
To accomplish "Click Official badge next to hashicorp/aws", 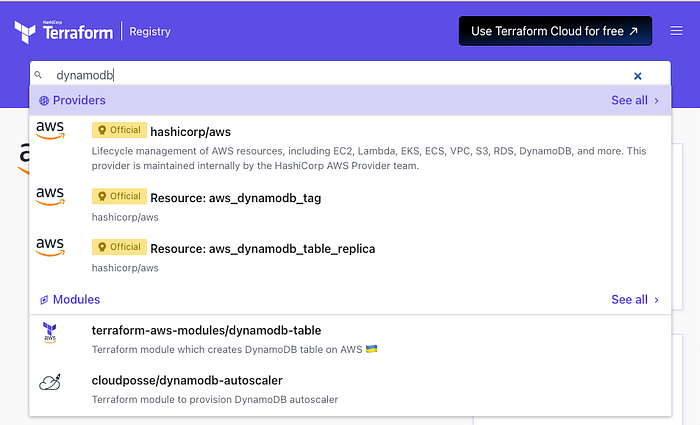I will point(119,130).
